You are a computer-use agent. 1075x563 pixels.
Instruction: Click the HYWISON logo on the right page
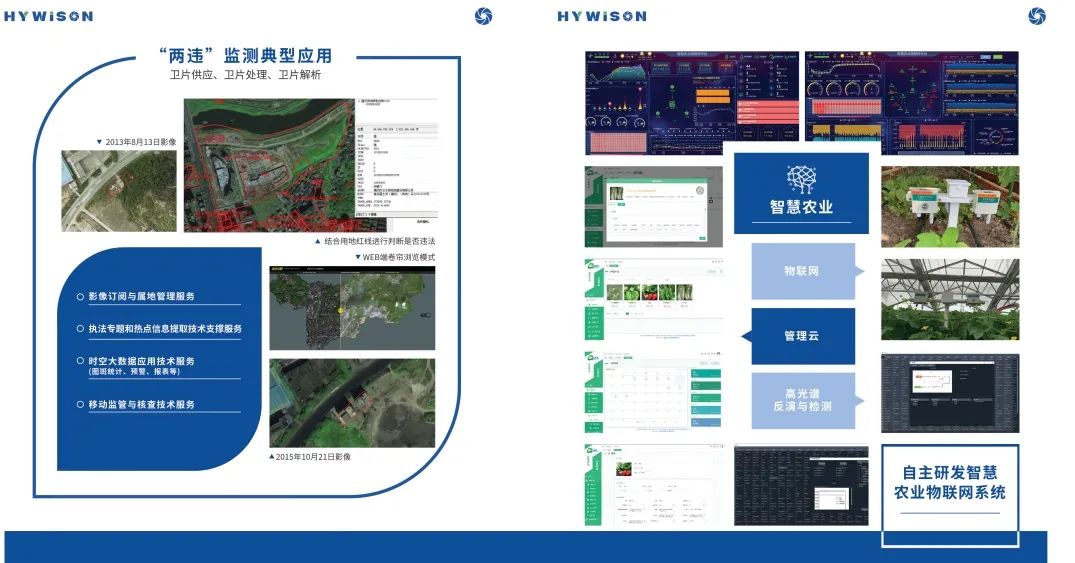coord(602,16)
